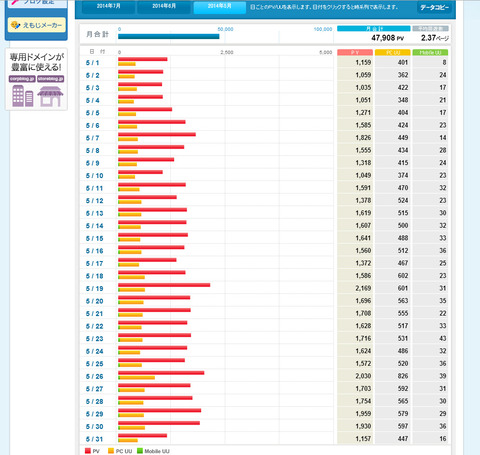Open date link 5 / 25
The image size is (480, 455).
click(x=94, y=364)
